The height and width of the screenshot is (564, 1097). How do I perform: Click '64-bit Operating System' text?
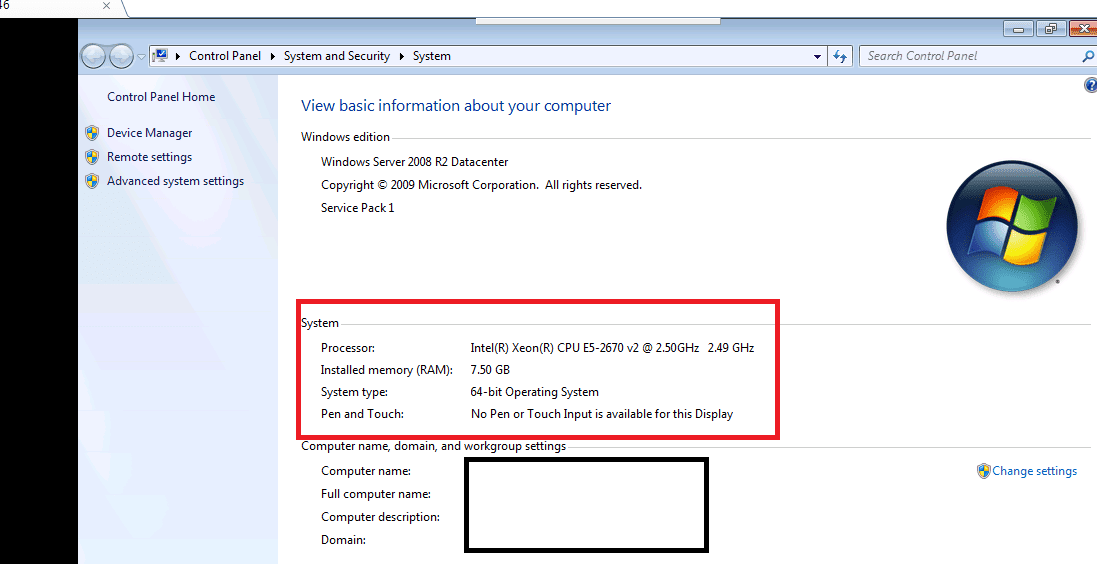pyautogui.click(x=535, y=392)
